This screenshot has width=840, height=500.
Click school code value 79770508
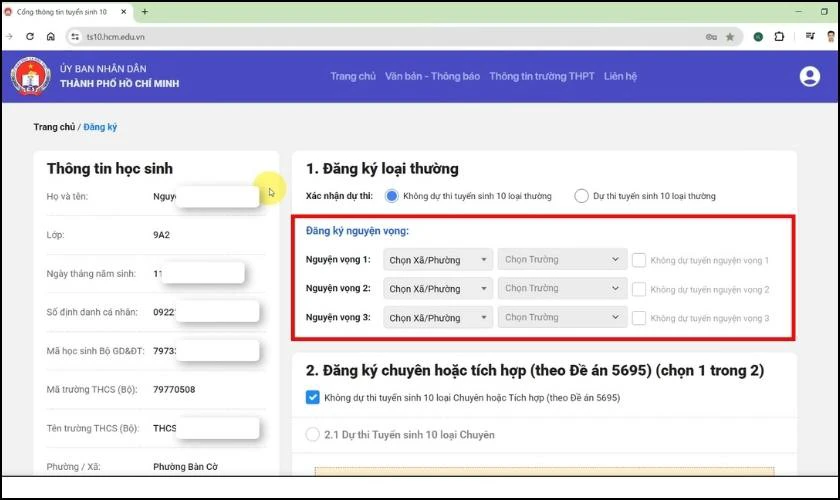(174, 390)
